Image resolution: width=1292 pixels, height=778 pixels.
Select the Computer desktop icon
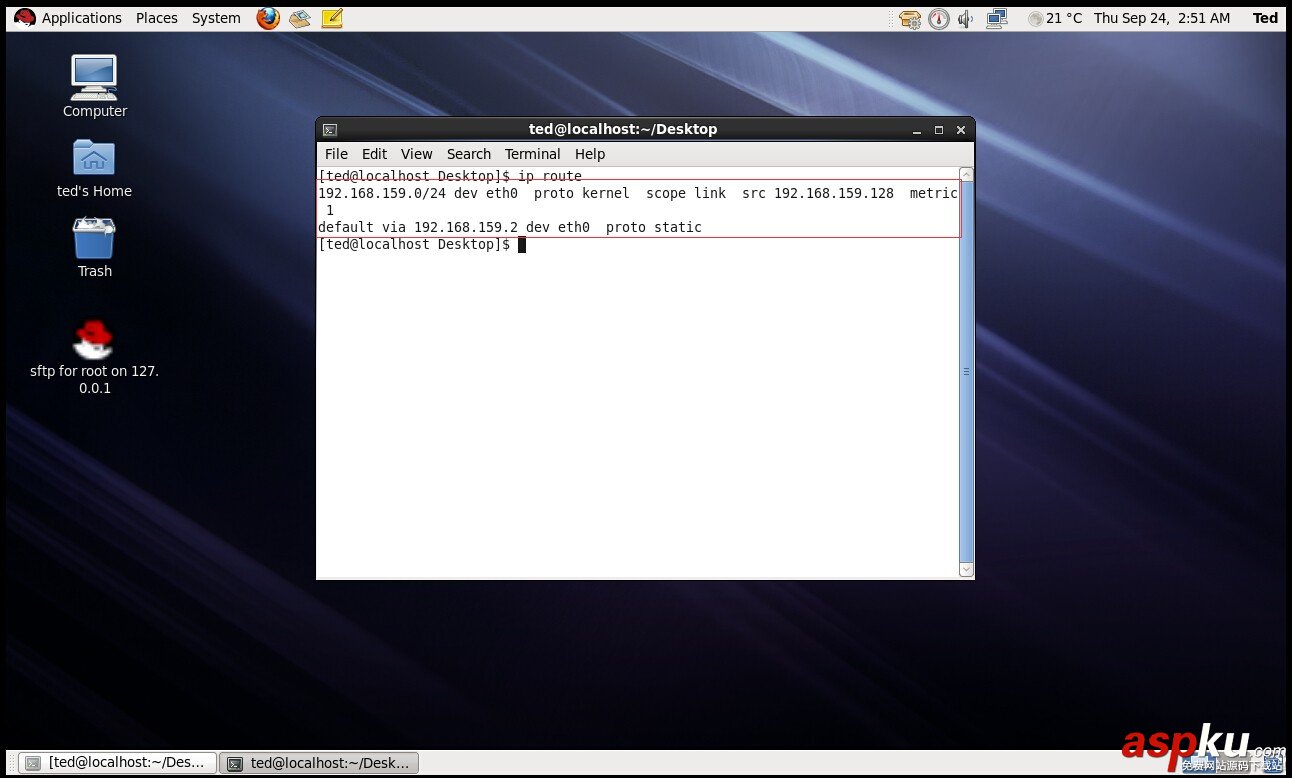coord(94,87)
